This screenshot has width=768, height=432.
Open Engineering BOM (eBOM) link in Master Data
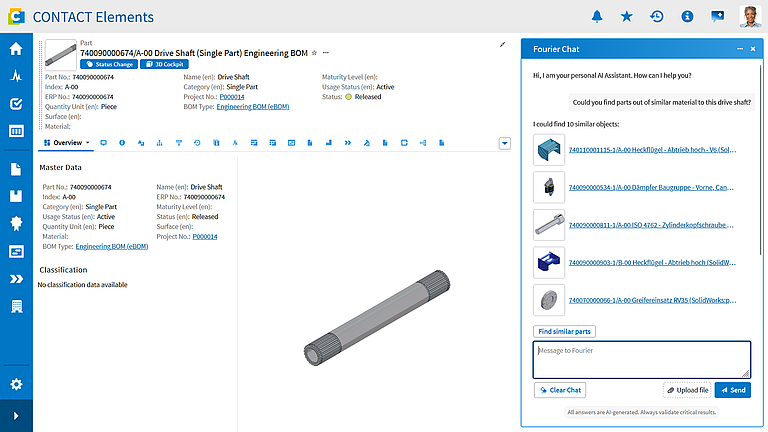(x=112, y=246)
